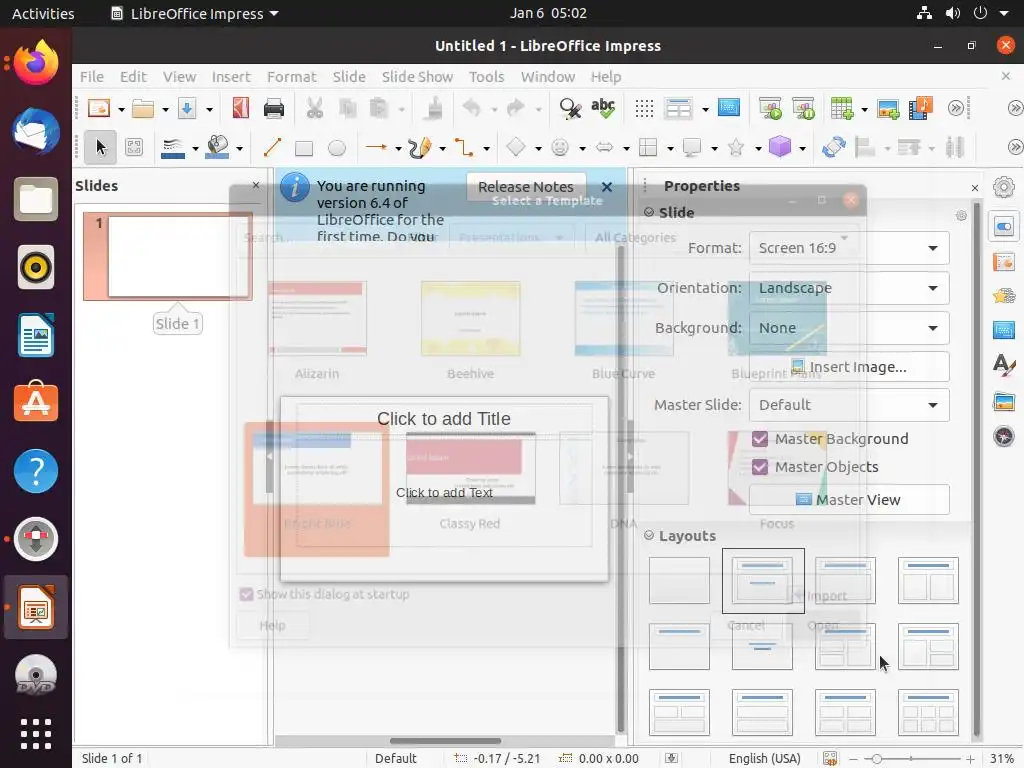Image resolution: width=1024 pixels, height=768 pixels.
Task: Select the Ellipse drawing tool
Action: (x=336, y=148)
